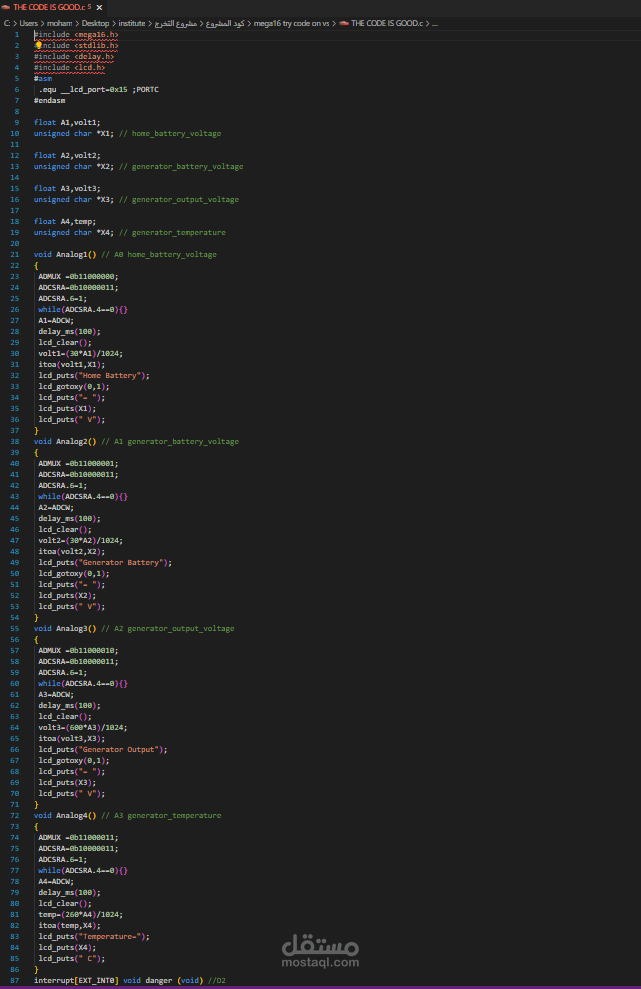Viewport: 641px width, 989px height.
Task: Click the "Generator Output" string literal
Action: click(121, 749)
